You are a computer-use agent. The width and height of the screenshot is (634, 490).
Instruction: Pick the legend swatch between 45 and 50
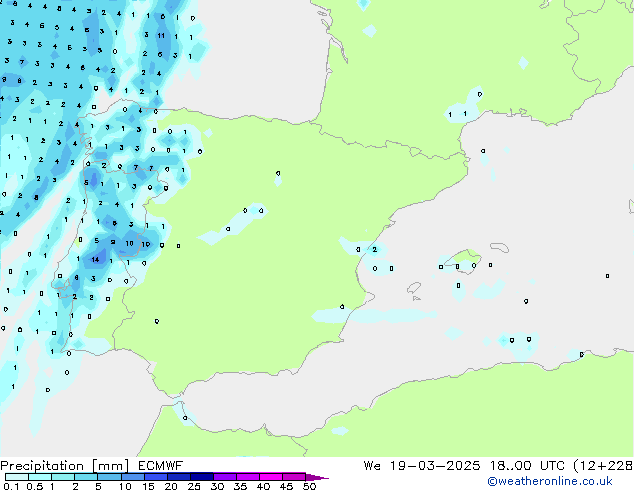pyautogui.click(x=296, y=477)
